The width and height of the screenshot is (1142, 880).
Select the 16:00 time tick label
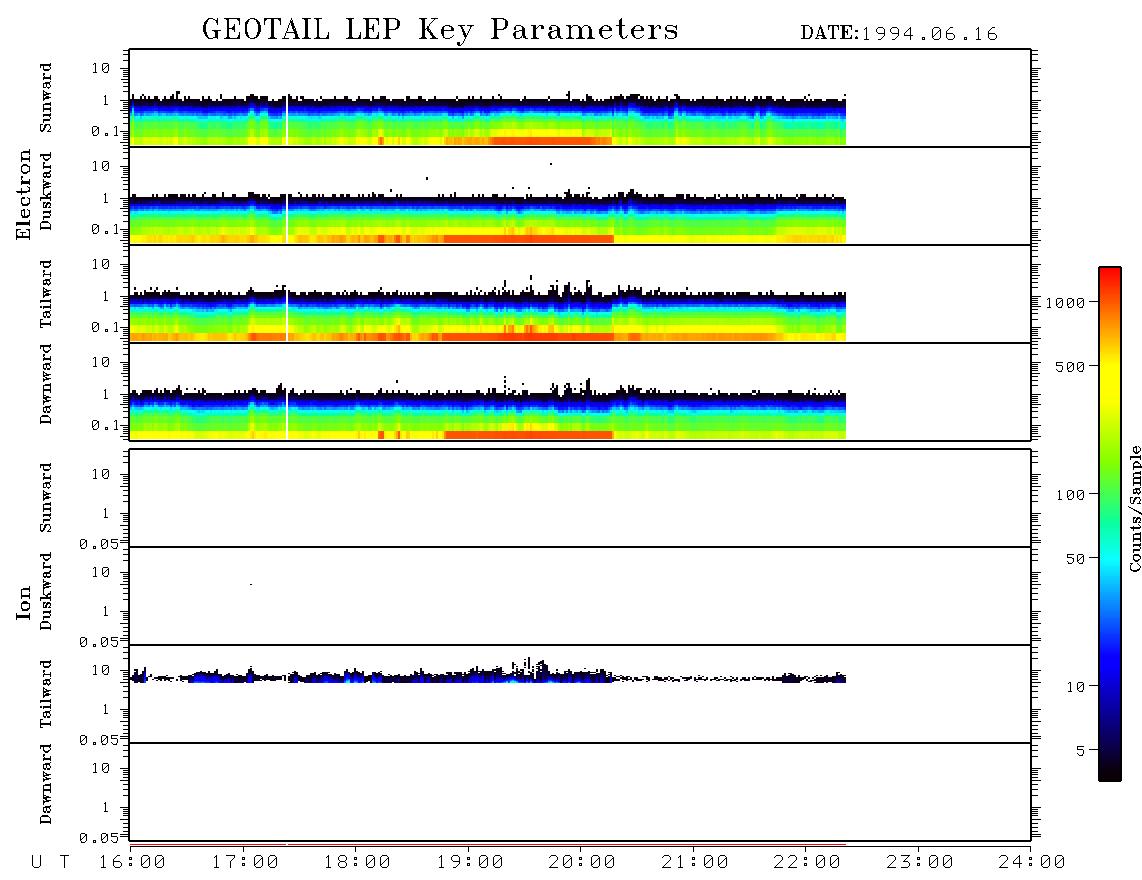132,863
